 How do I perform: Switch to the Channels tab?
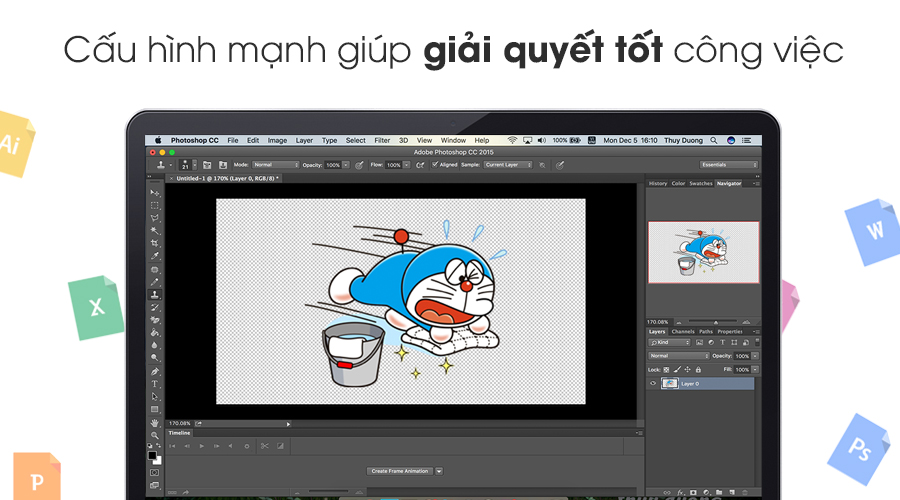[x=683, y=331]
